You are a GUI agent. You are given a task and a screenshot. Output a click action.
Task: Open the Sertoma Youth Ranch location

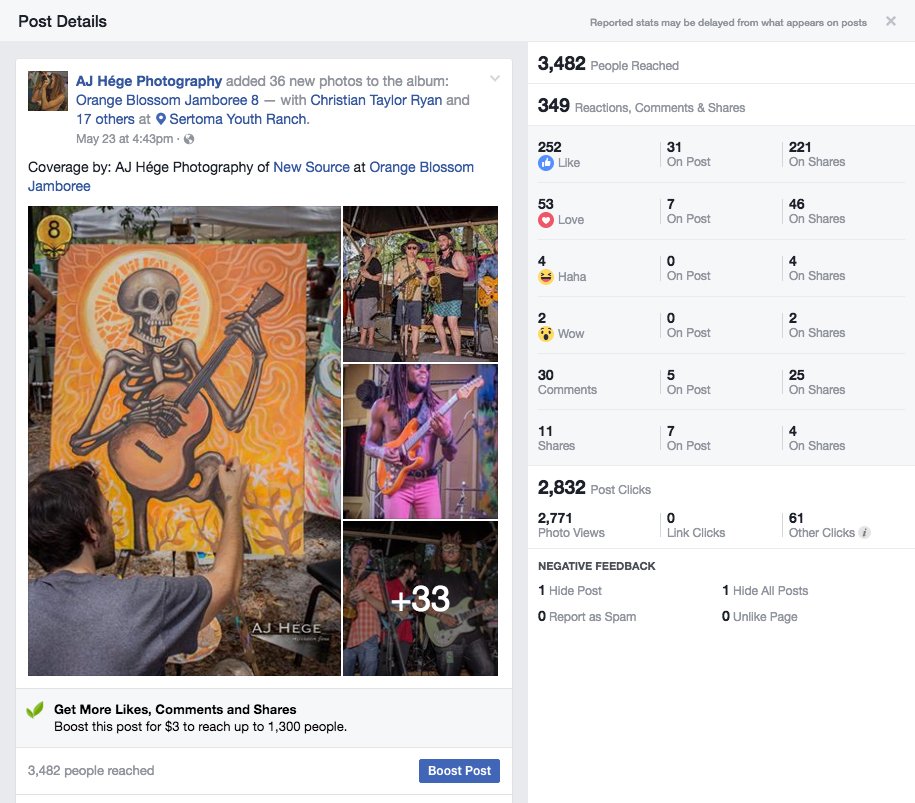(239, 120)
